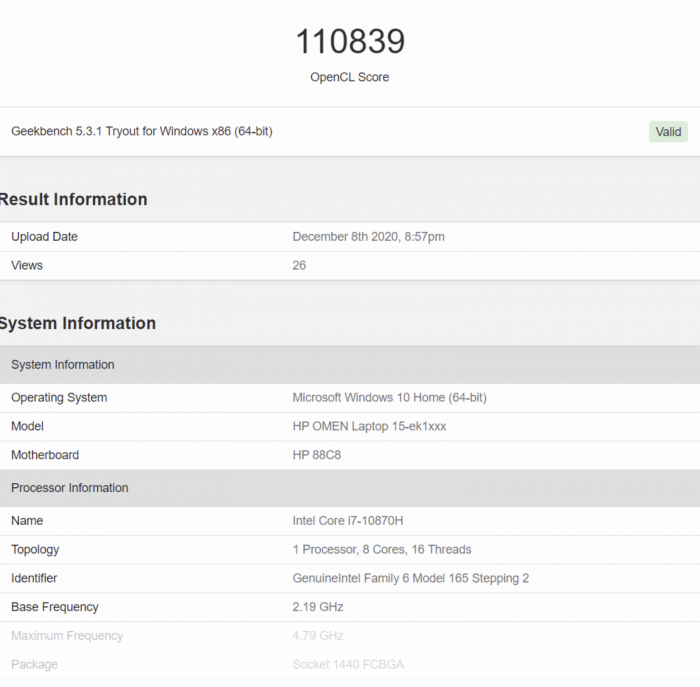
Task: Click the Views count value 26
Action: (x=299, y=266)
